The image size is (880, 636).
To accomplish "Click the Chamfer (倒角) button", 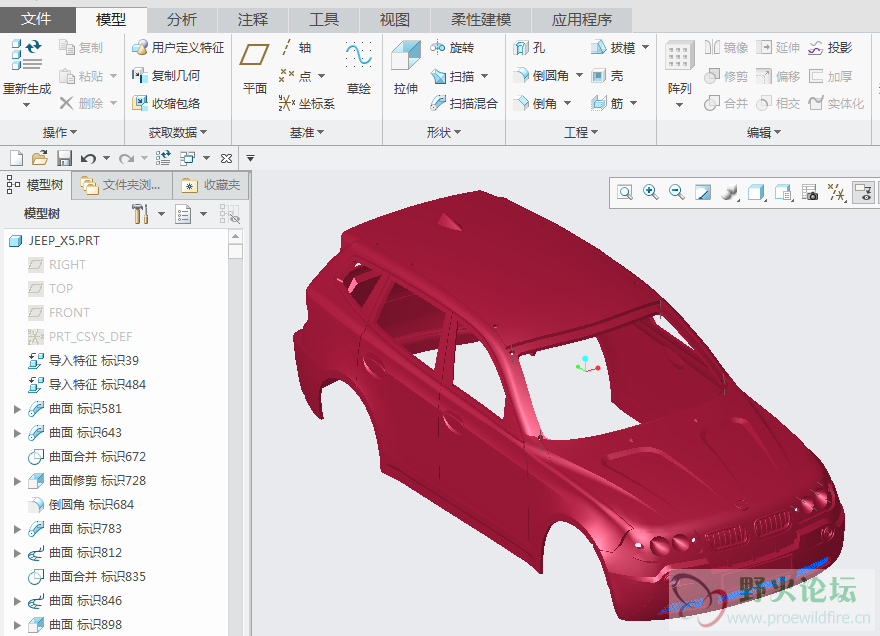I will coord(535,103).
